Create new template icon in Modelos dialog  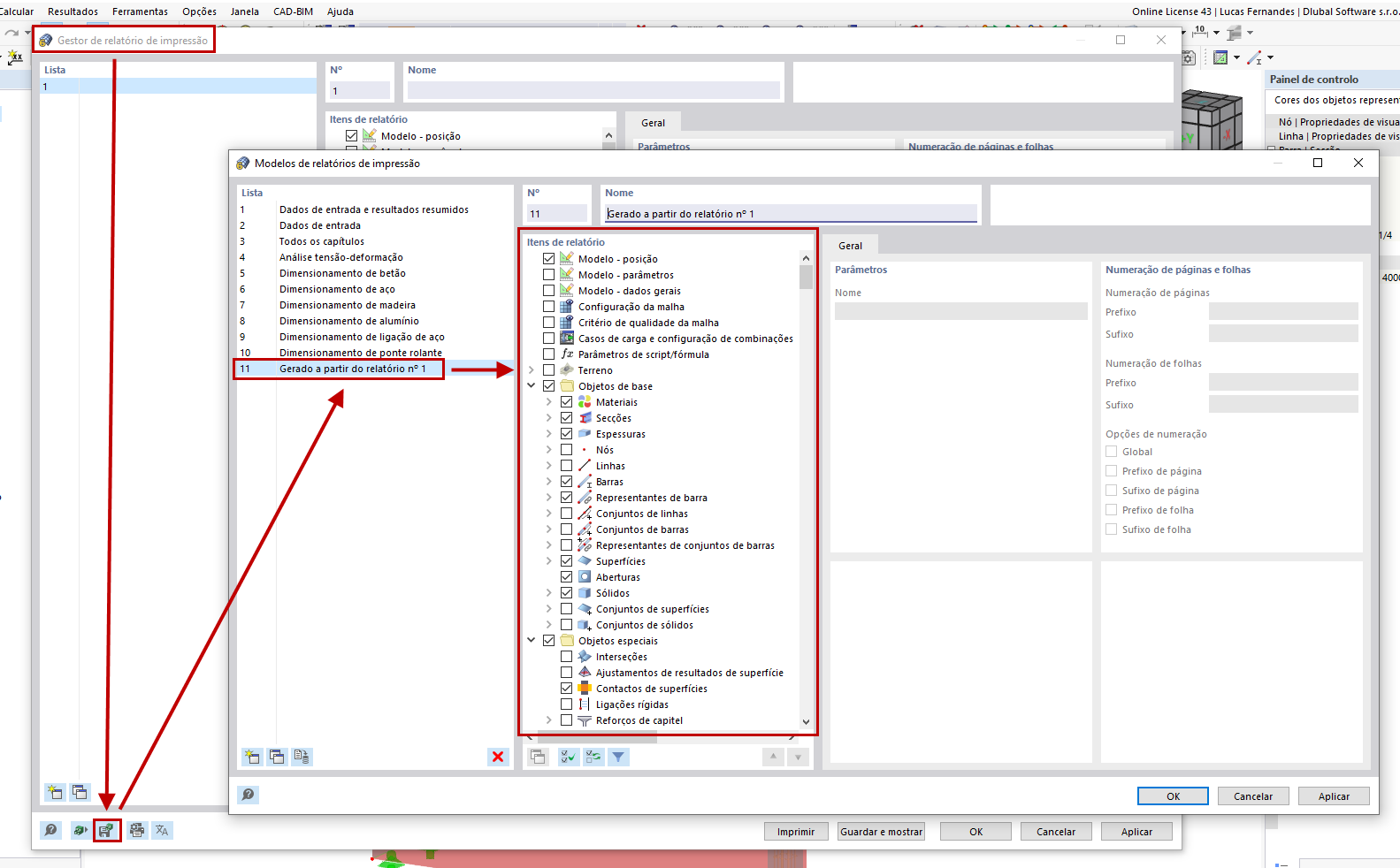click(252, 757)
